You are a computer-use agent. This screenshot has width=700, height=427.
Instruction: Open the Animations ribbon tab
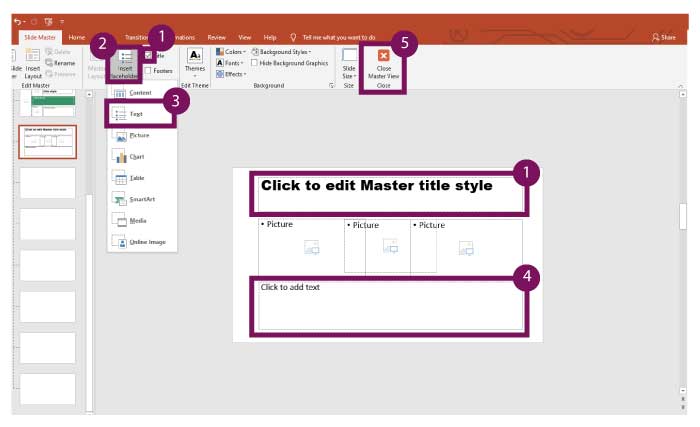[x=187, y=38]
